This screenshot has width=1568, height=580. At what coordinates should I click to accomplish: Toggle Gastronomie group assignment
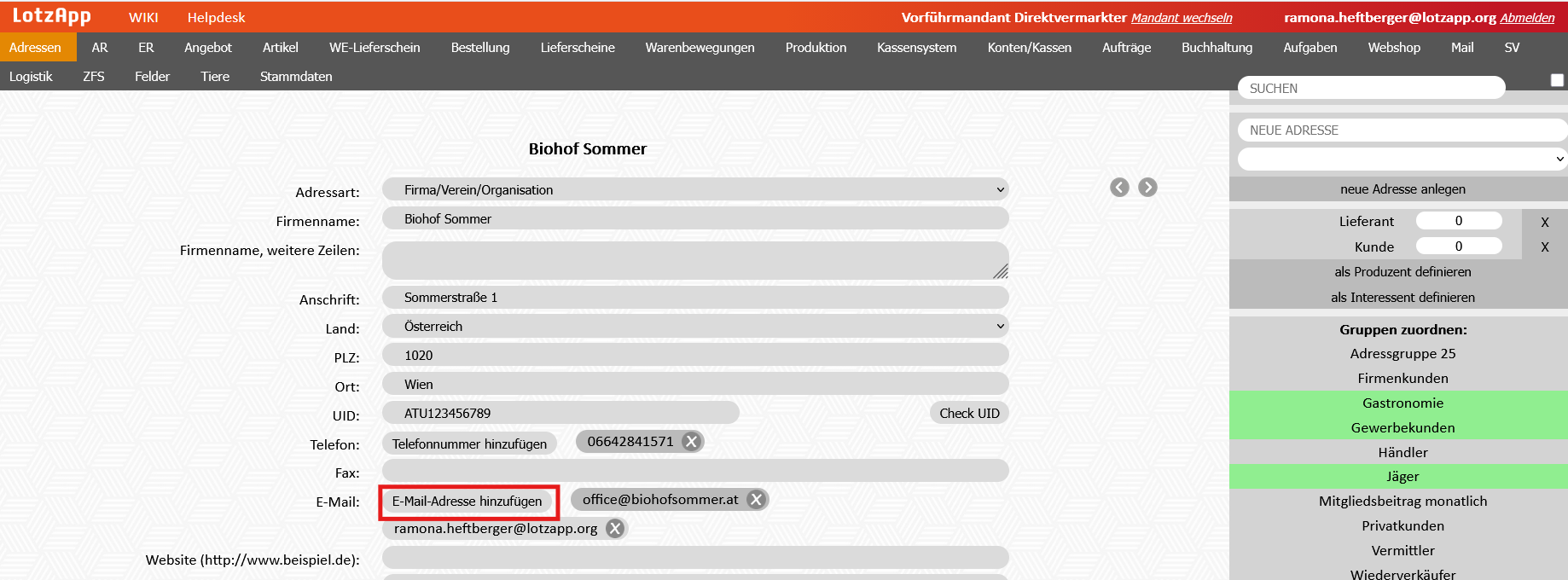[1402, 403]
